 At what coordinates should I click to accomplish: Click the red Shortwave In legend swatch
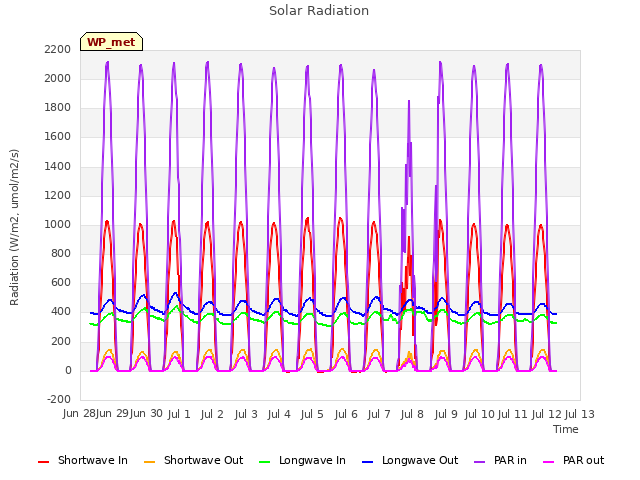click(x=43, y=462)
